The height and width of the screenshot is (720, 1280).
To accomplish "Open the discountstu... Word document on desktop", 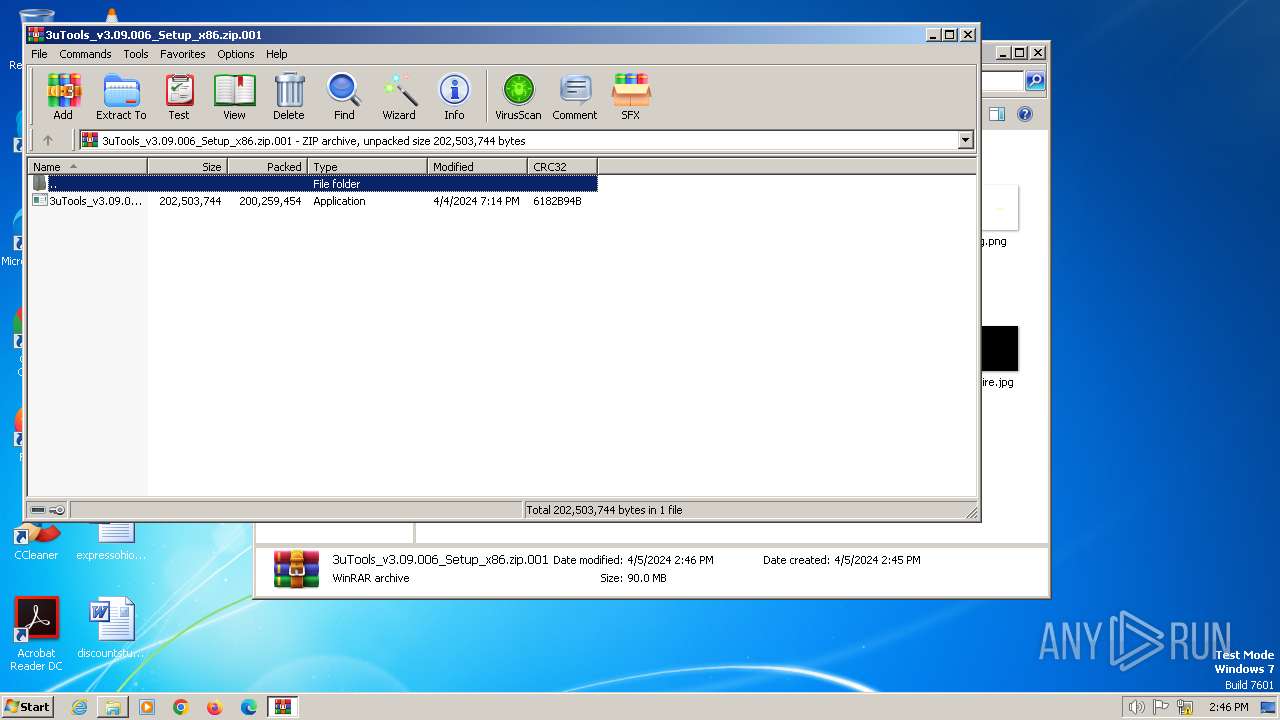I will 111,629.
